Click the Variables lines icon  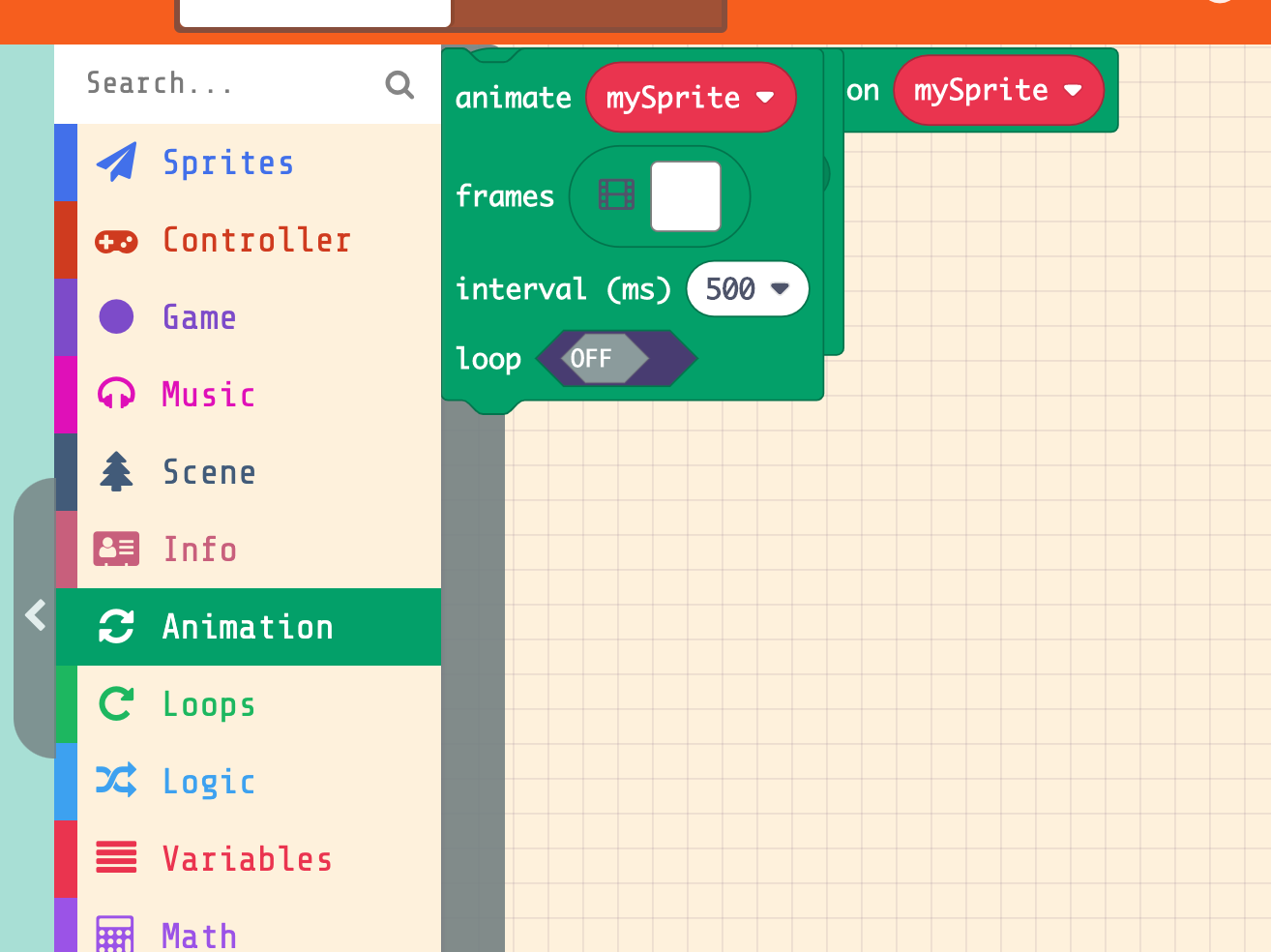click(116, 857)
